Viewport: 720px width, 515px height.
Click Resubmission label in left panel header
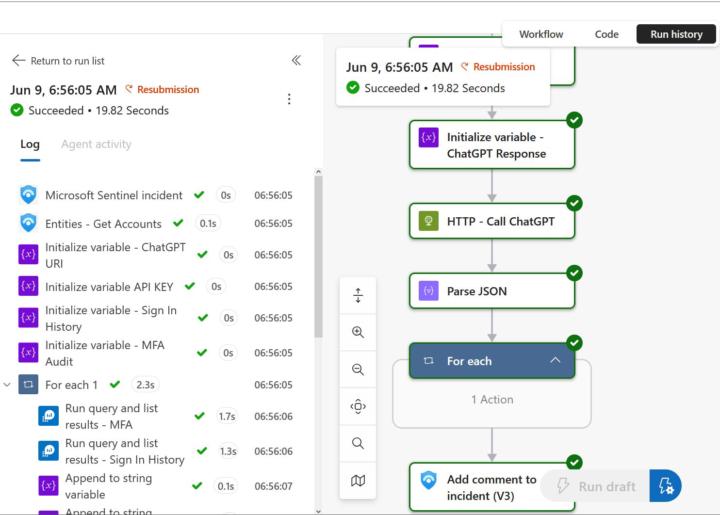pos(168,90)
